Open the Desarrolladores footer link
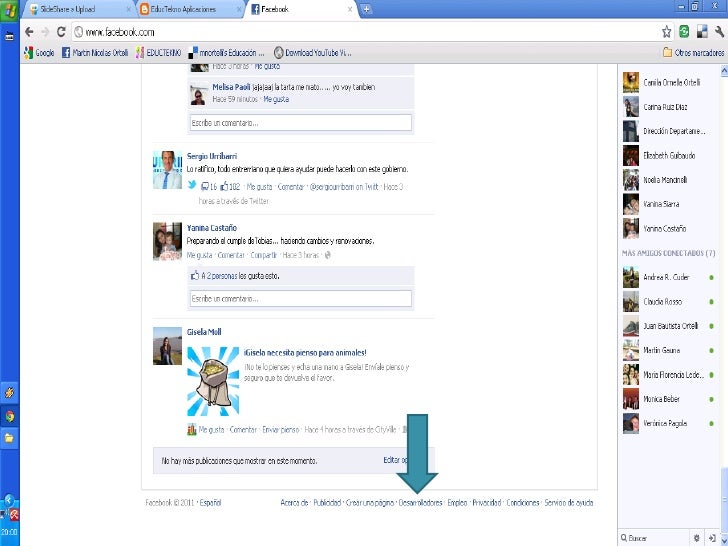 pyautogui.click(x=421, y=502)
